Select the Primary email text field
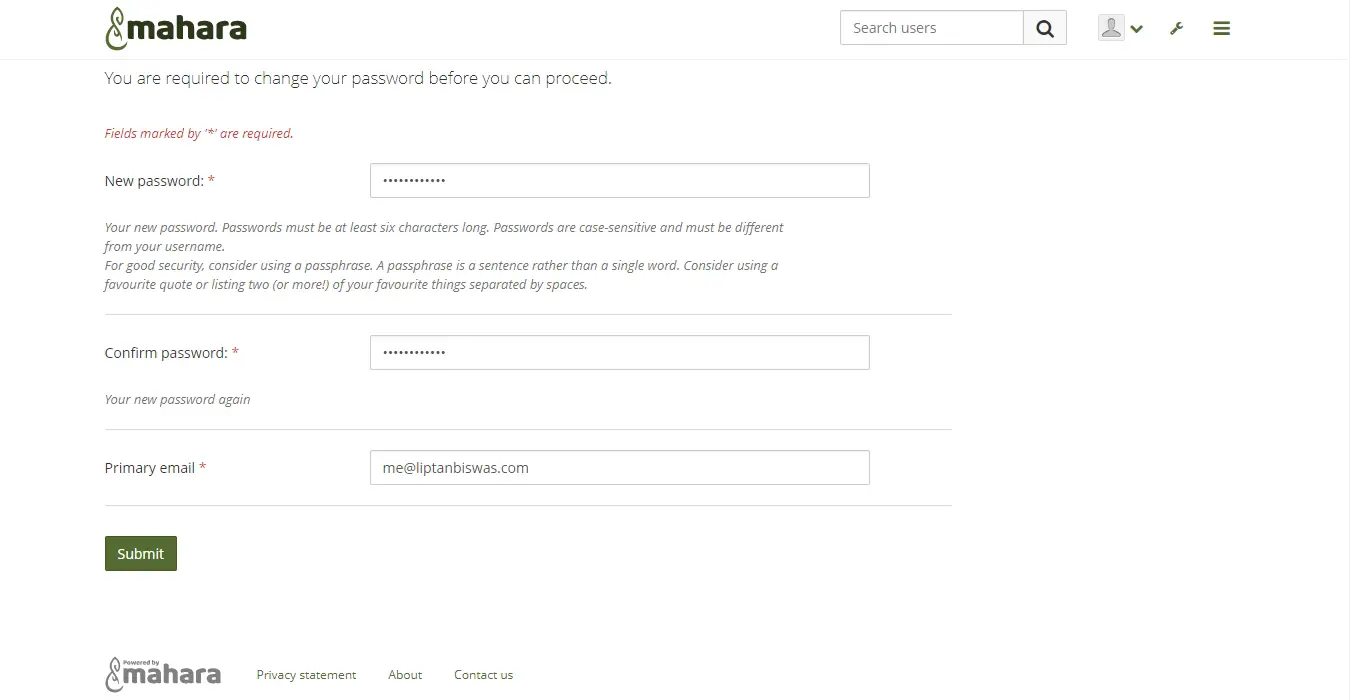This screenshot has height=700, width=1350. [620, 468]
